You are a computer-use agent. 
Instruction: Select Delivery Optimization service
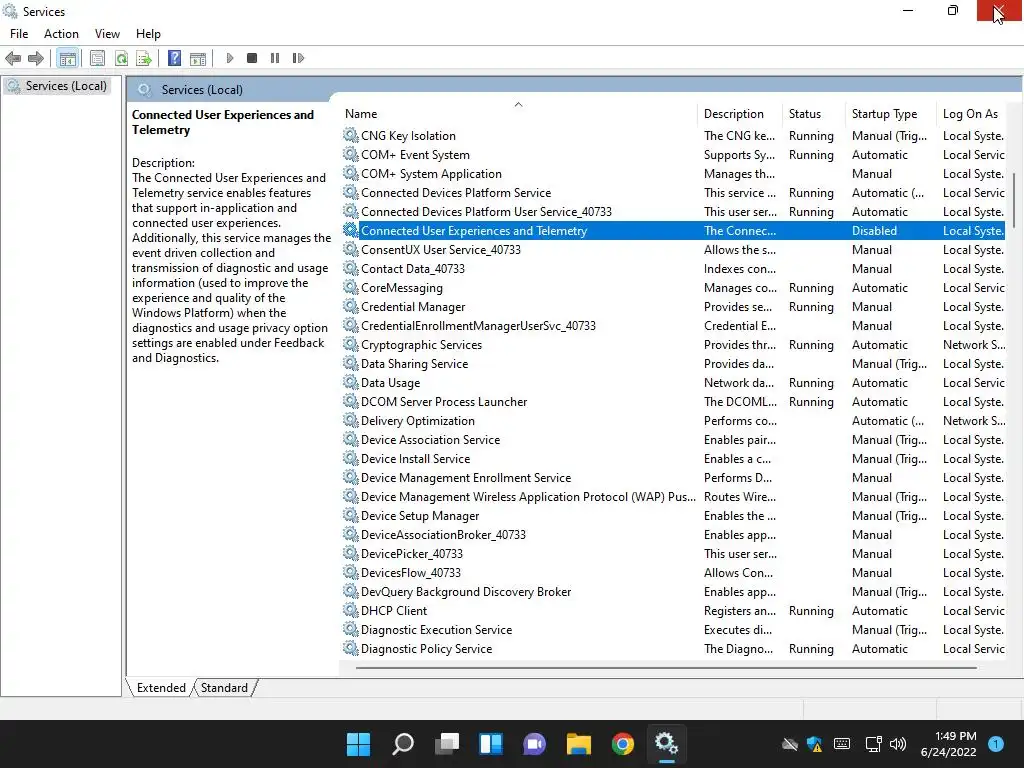point(673,421)
